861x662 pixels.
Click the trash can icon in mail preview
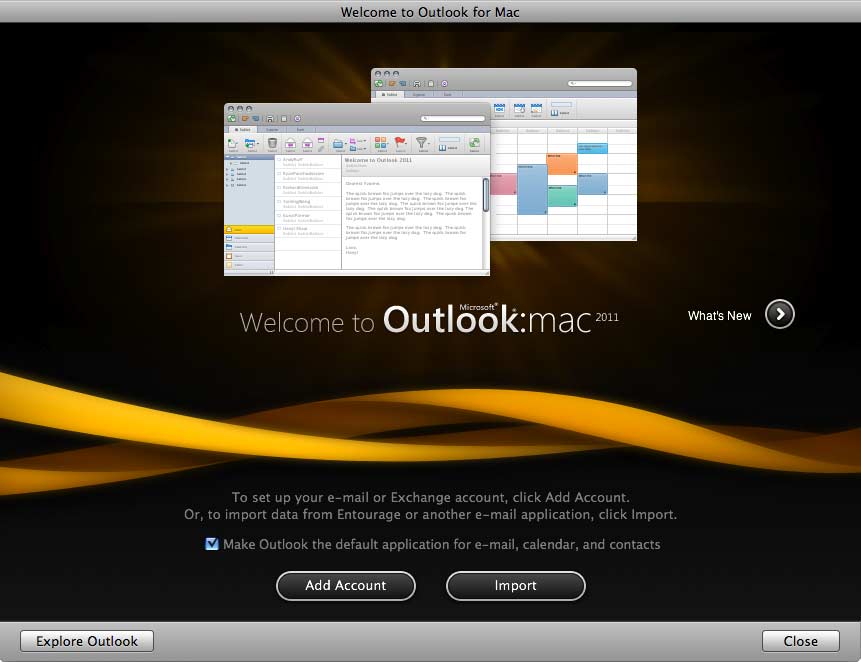273,144
